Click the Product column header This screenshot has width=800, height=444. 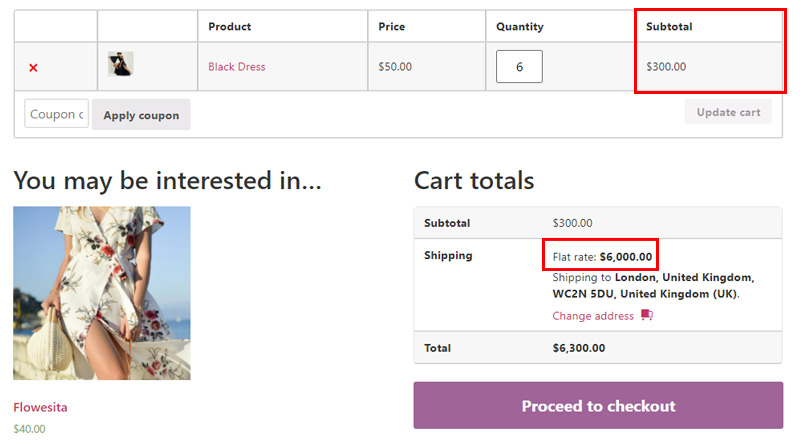pos(230,27)
